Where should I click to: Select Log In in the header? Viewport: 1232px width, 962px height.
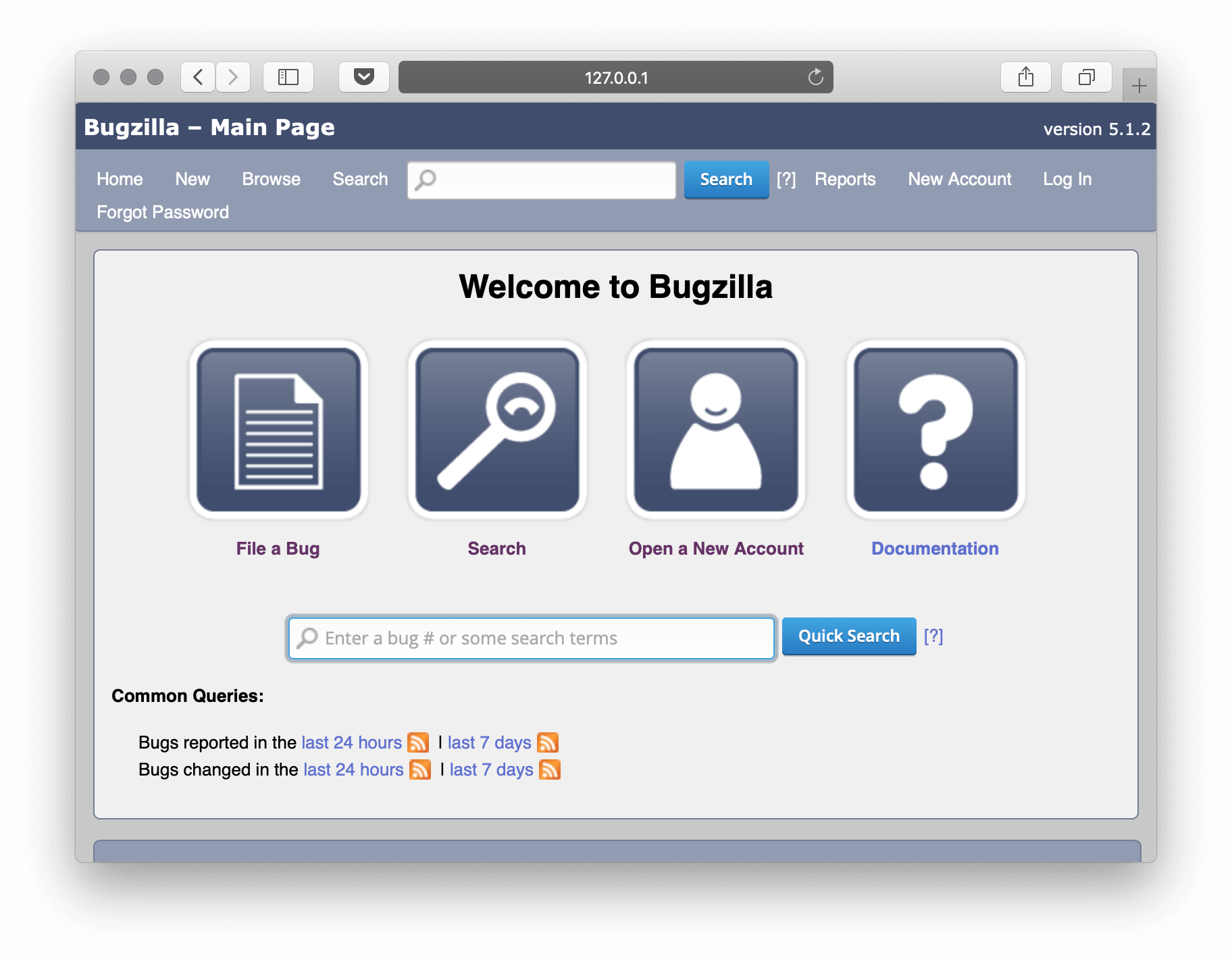(x=1067, y=179)
